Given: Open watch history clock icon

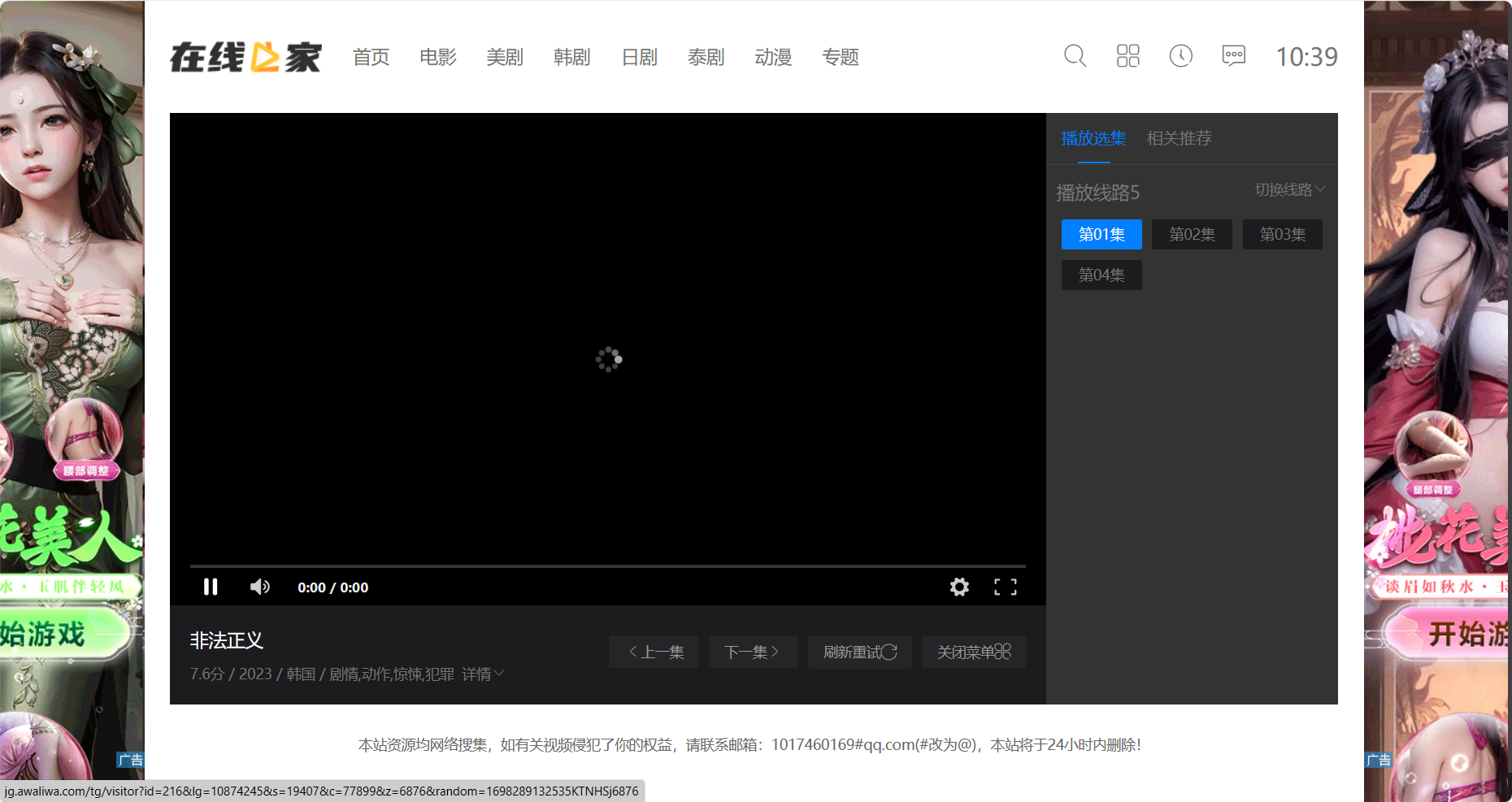Looking at the screenshot, I should click(1180, 56).
